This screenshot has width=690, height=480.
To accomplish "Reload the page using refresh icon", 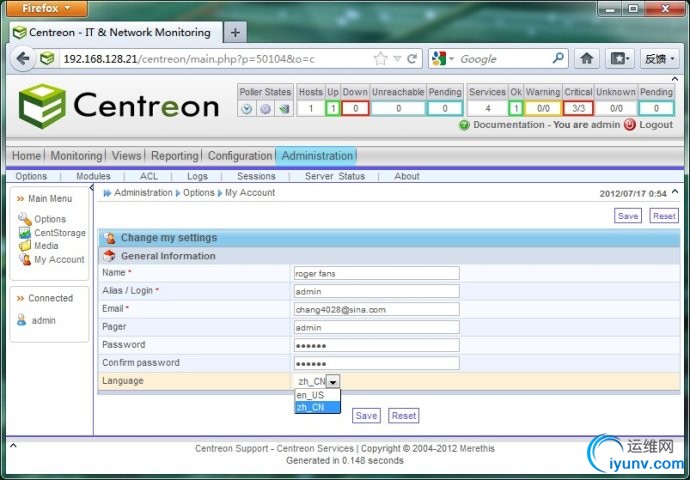I will click(x=412, y=59).
